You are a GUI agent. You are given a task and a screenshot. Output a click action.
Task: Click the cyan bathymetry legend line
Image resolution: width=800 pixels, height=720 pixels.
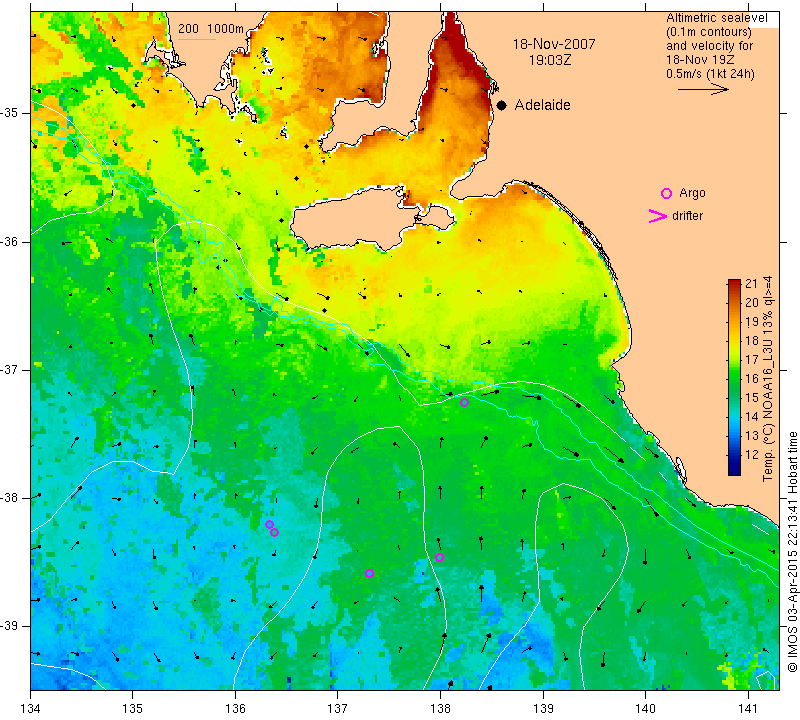[197, 39]
